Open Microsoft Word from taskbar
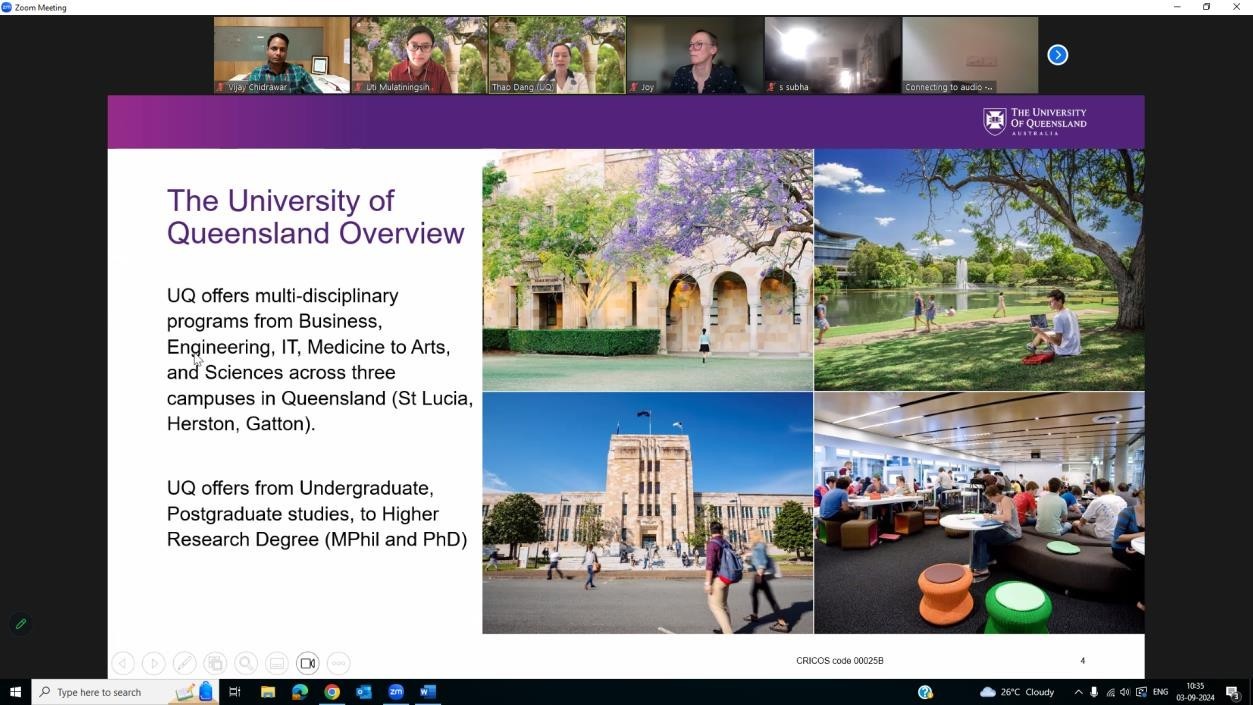This screenshot has width=1253, height=705. (x=428, y=692)
